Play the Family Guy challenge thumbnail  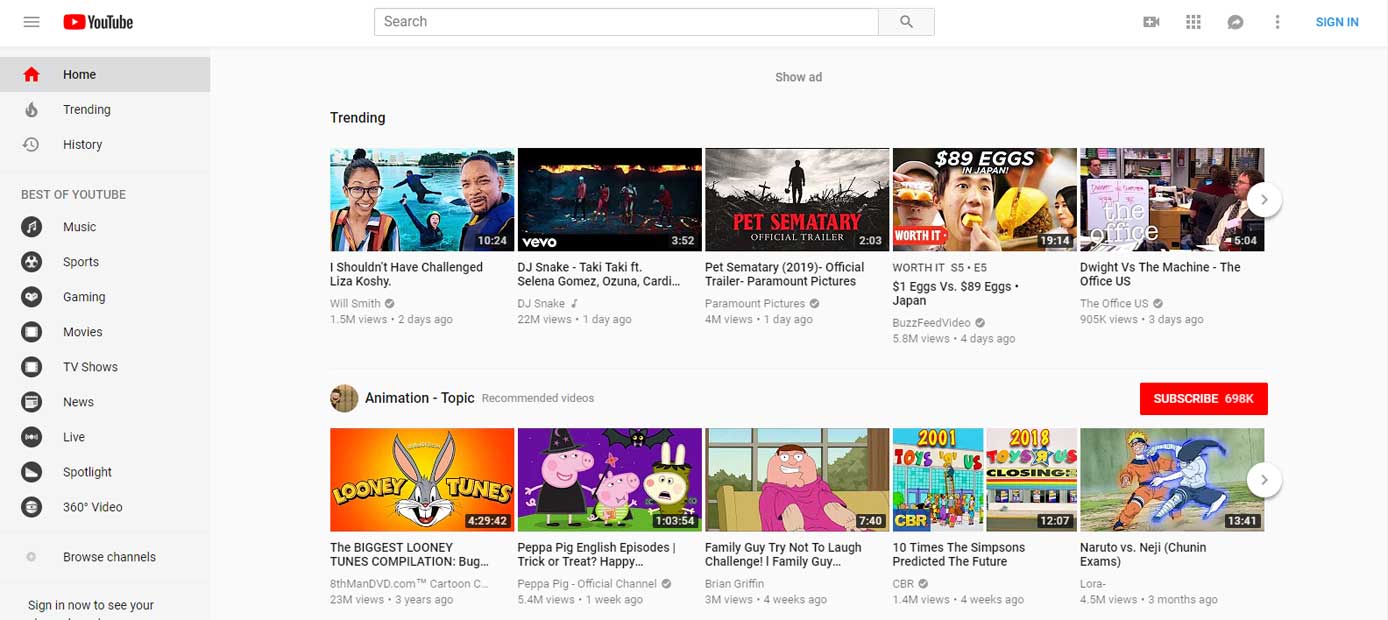click(797, 480)
